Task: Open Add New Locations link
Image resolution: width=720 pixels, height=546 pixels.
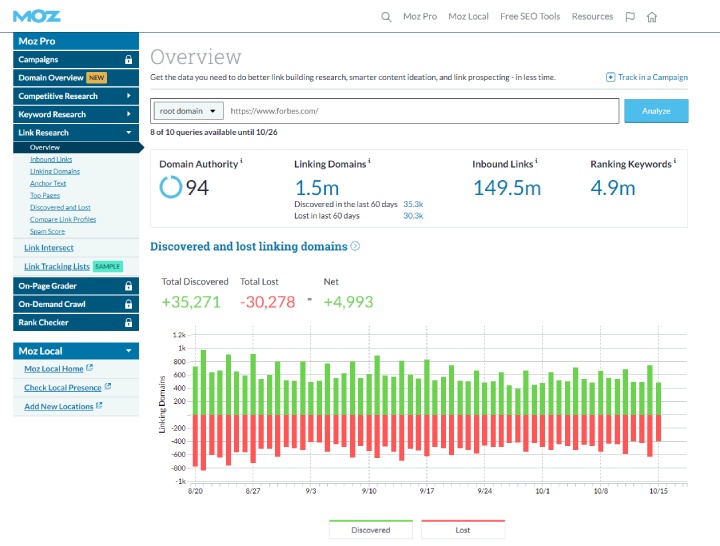Action: point(58,406)
